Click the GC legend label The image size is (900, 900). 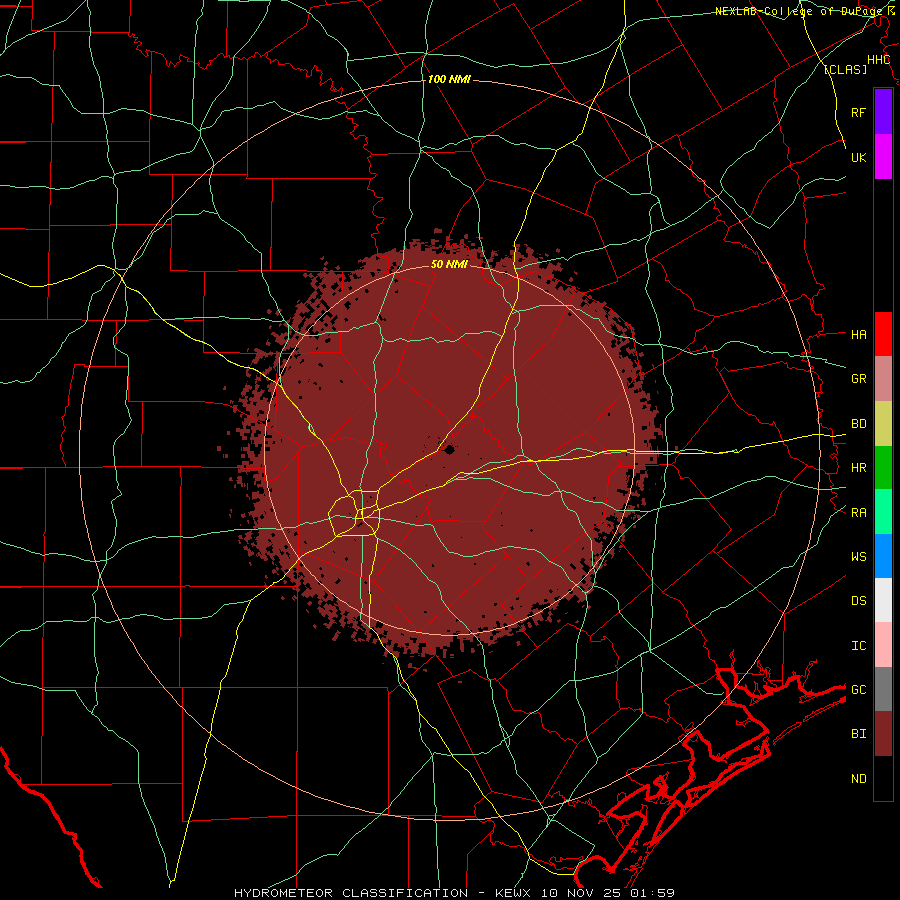(x=858, y=689)
